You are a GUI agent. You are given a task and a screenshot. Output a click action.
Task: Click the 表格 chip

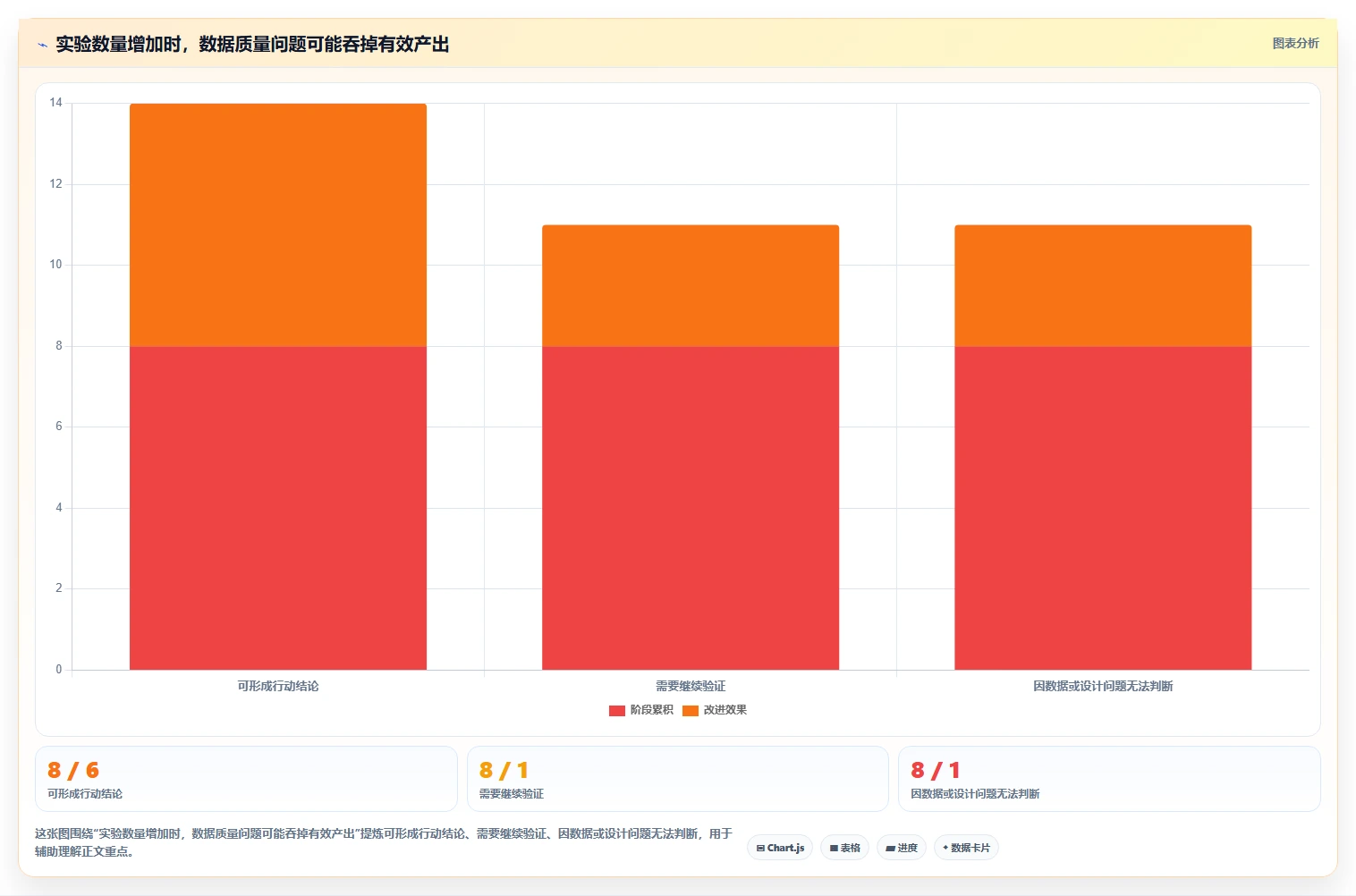pyautogui.click(x=844, y=848)
